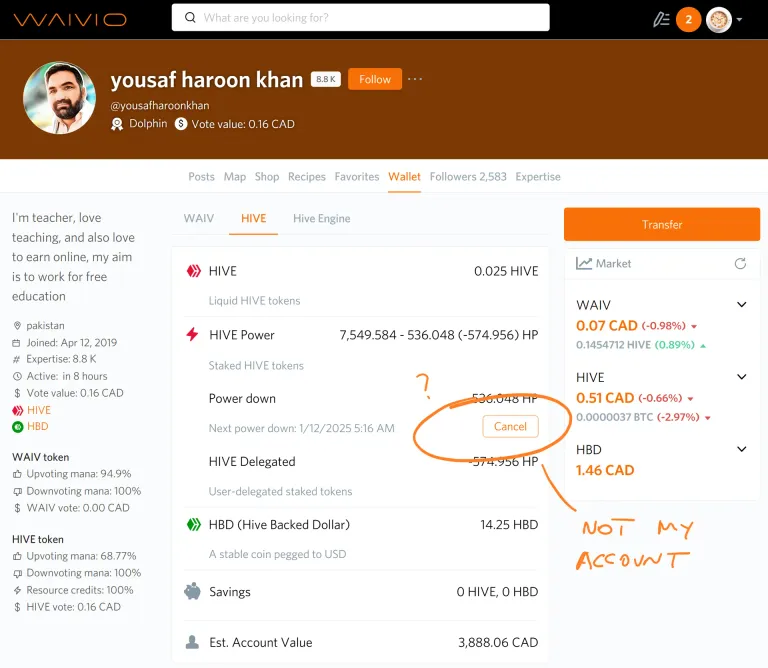Click the 0.025 HIVE balance
Screen dimensions: 768x668
point(506,271)
